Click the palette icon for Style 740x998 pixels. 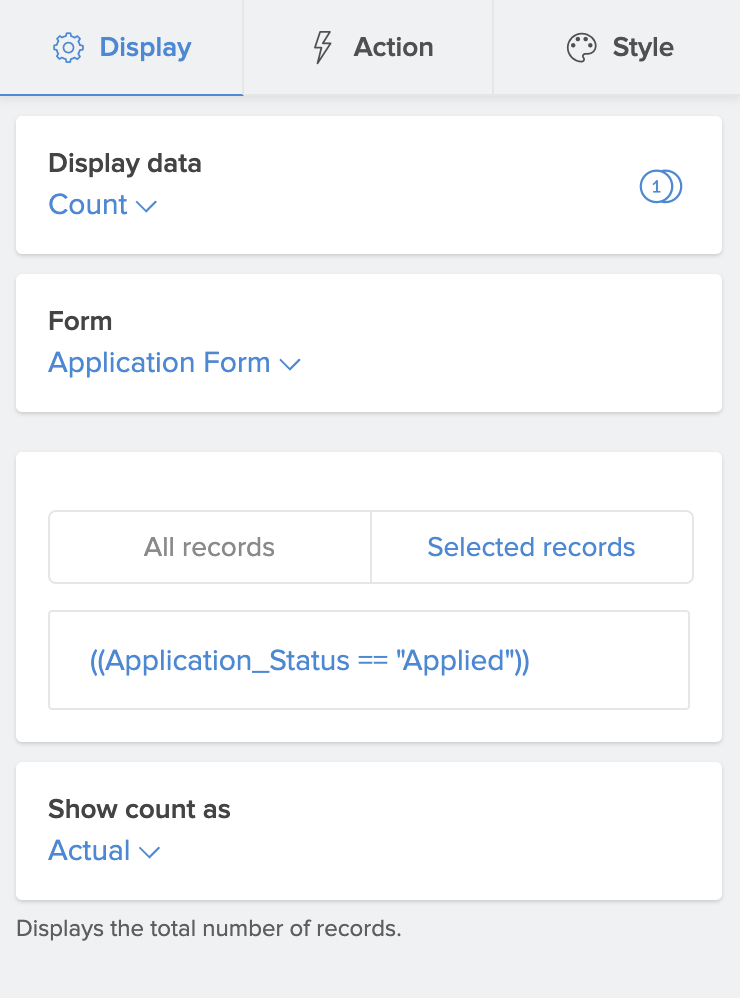pos(581,48)
